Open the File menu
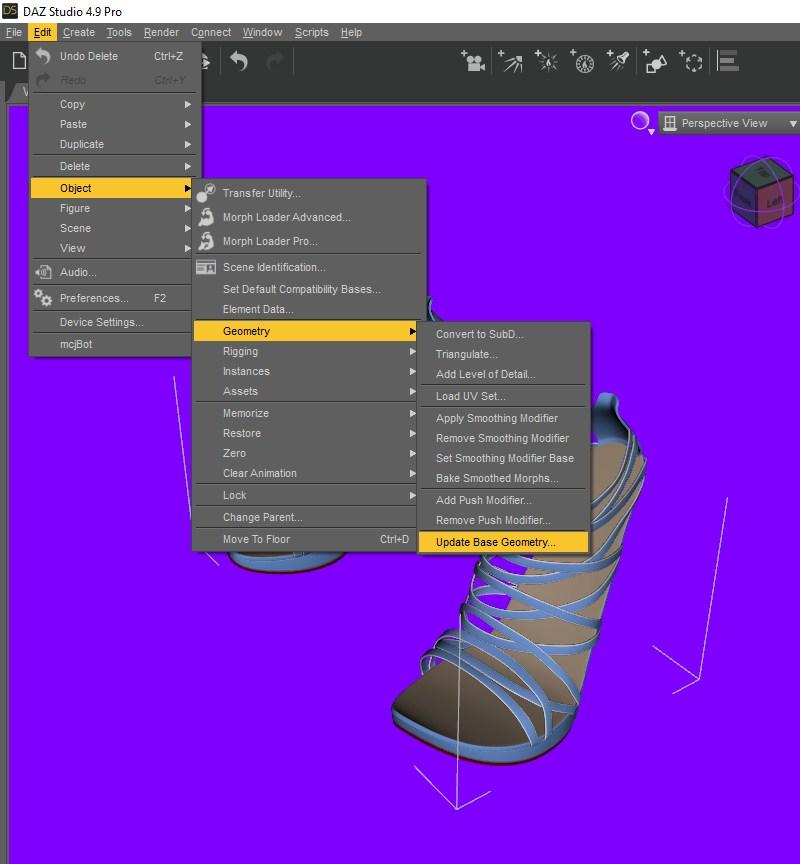Image resolution: width=800 pixels, height=864 pixels. click(14, 33)
